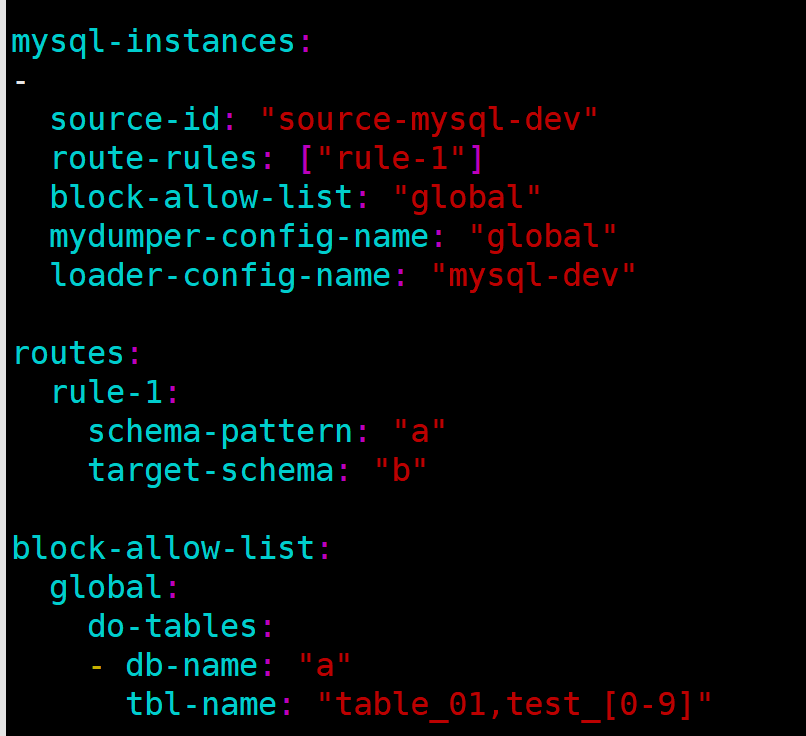Click the mysql-instances key
This screenshot has height=736, width=806.
[154, 42]
